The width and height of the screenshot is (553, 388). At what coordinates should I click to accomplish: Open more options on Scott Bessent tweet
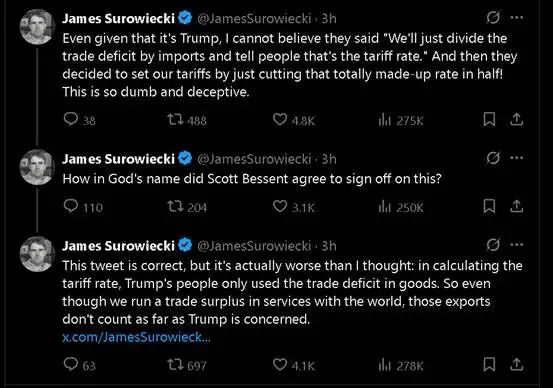[517, 158]
